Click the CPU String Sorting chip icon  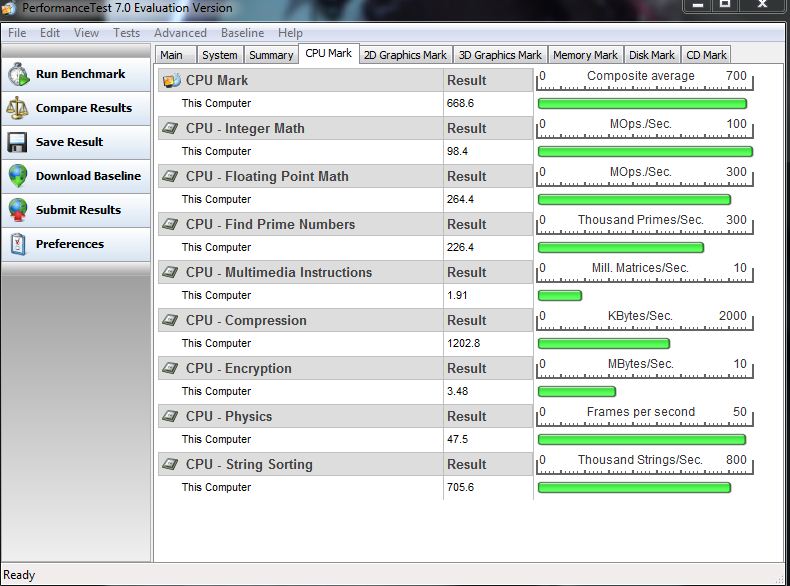[x=170, y=464]
